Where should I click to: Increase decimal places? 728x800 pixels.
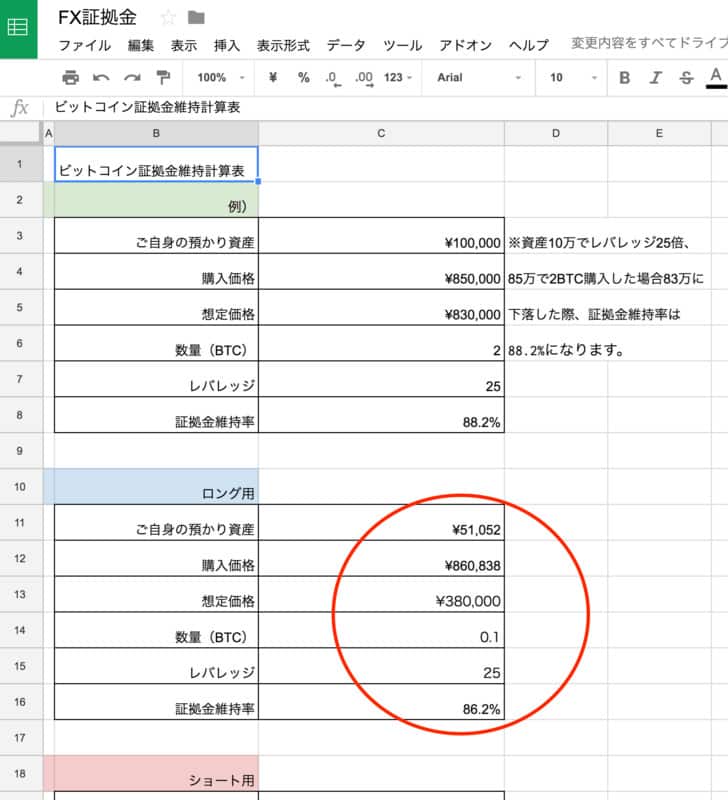pyautogui.click(x=364, y=78)
